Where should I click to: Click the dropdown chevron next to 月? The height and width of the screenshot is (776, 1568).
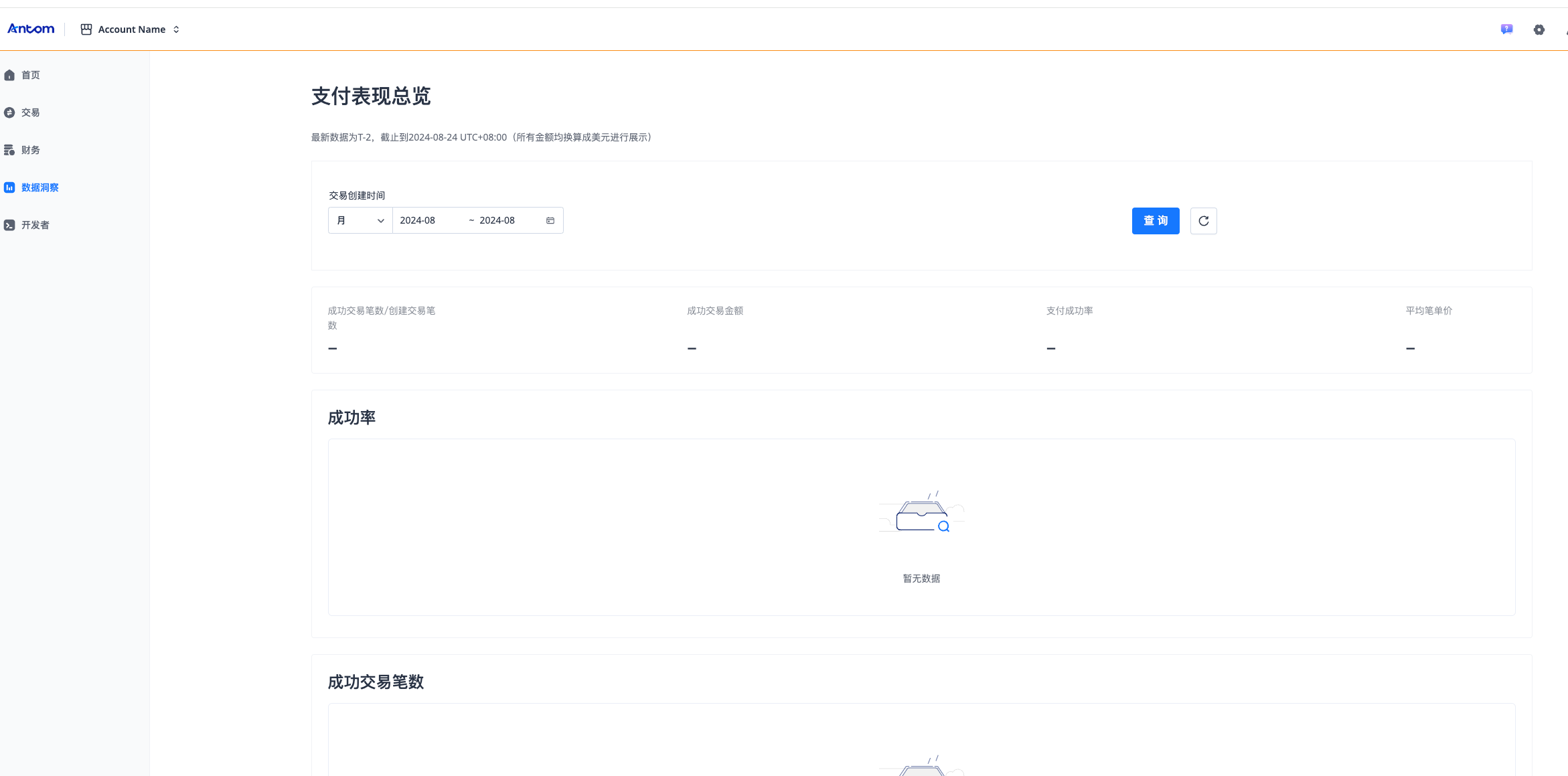tap(381, 220)
